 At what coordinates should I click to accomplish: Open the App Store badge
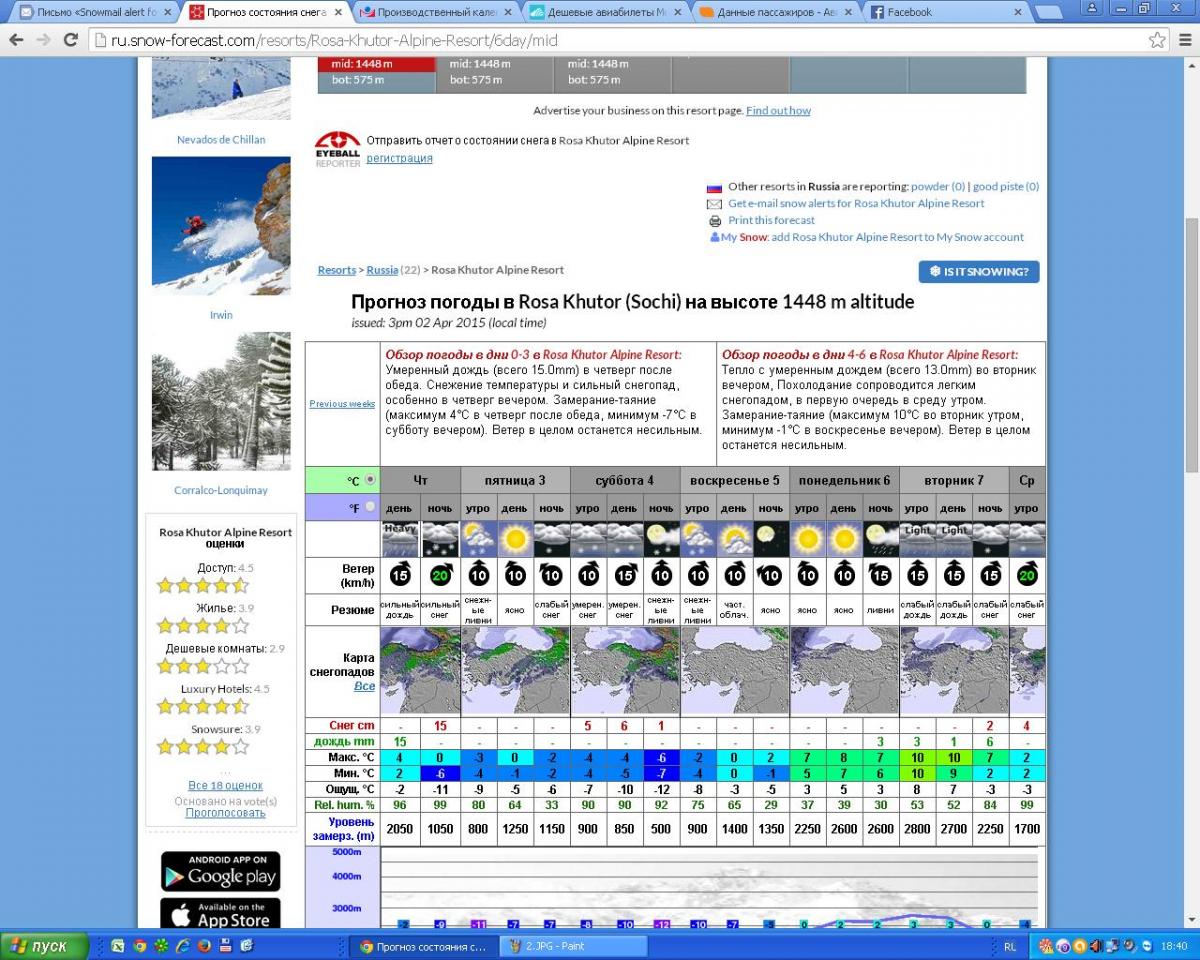[220, 914]
